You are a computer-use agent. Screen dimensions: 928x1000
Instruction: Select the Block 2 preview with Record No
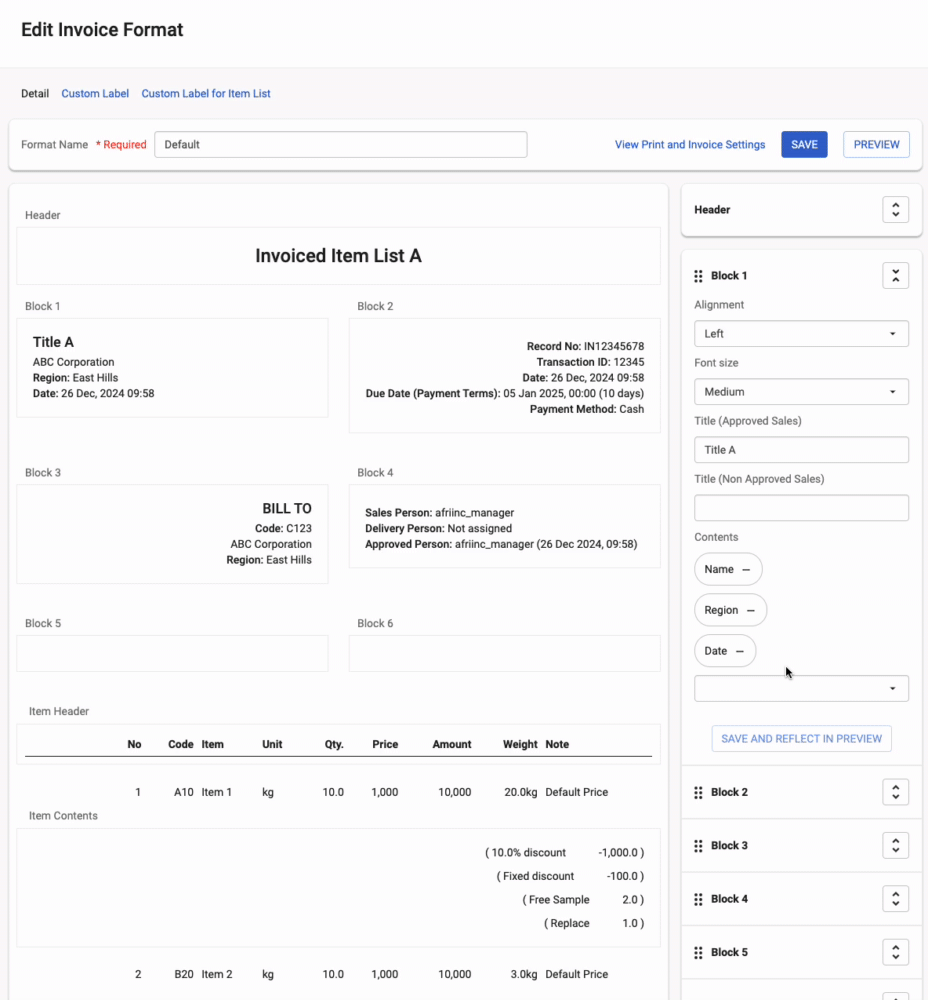click(x=505, y=376)
